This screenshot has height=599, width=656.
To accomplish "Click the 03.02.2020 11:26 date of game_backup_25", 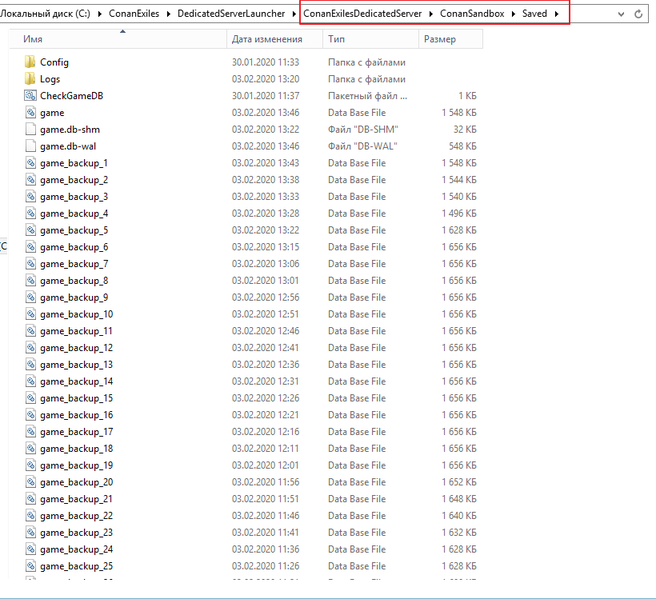I will pyautogui.click(x=266, y=566).
